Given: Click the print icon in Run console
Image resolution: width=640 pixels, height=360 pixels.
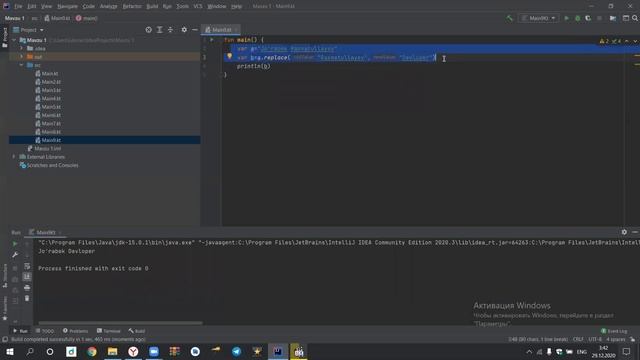Looking at the screenshot, I should tap(27, 288).
